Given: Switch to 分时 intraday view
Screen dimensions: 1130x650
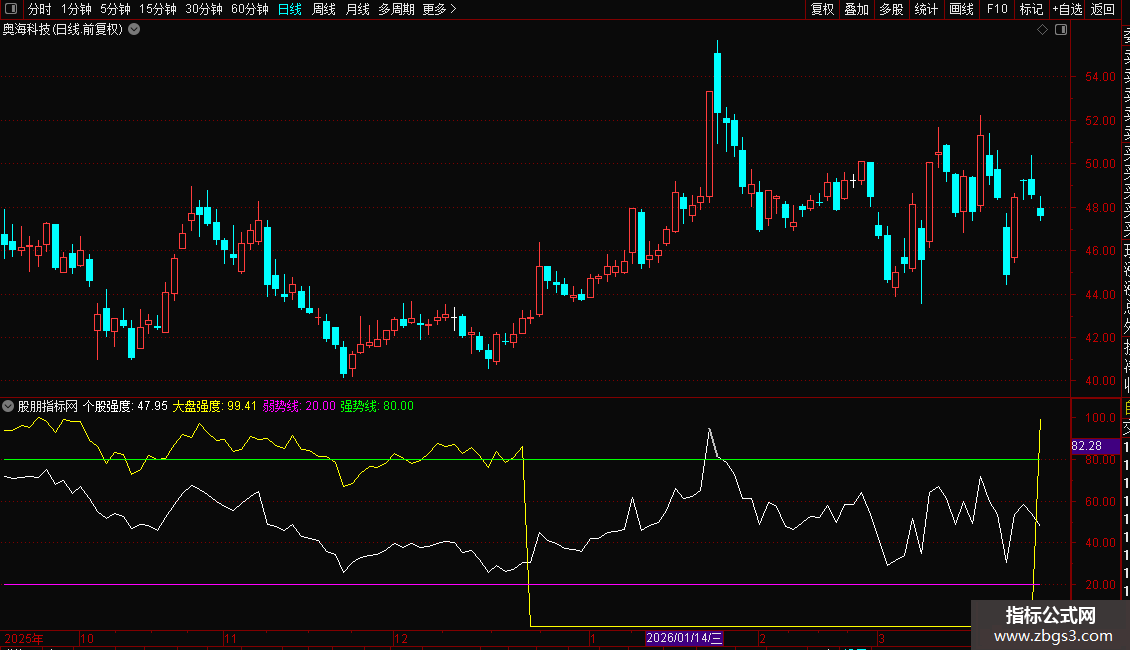Looking at the screenshot, I should [x=40, y=9].
